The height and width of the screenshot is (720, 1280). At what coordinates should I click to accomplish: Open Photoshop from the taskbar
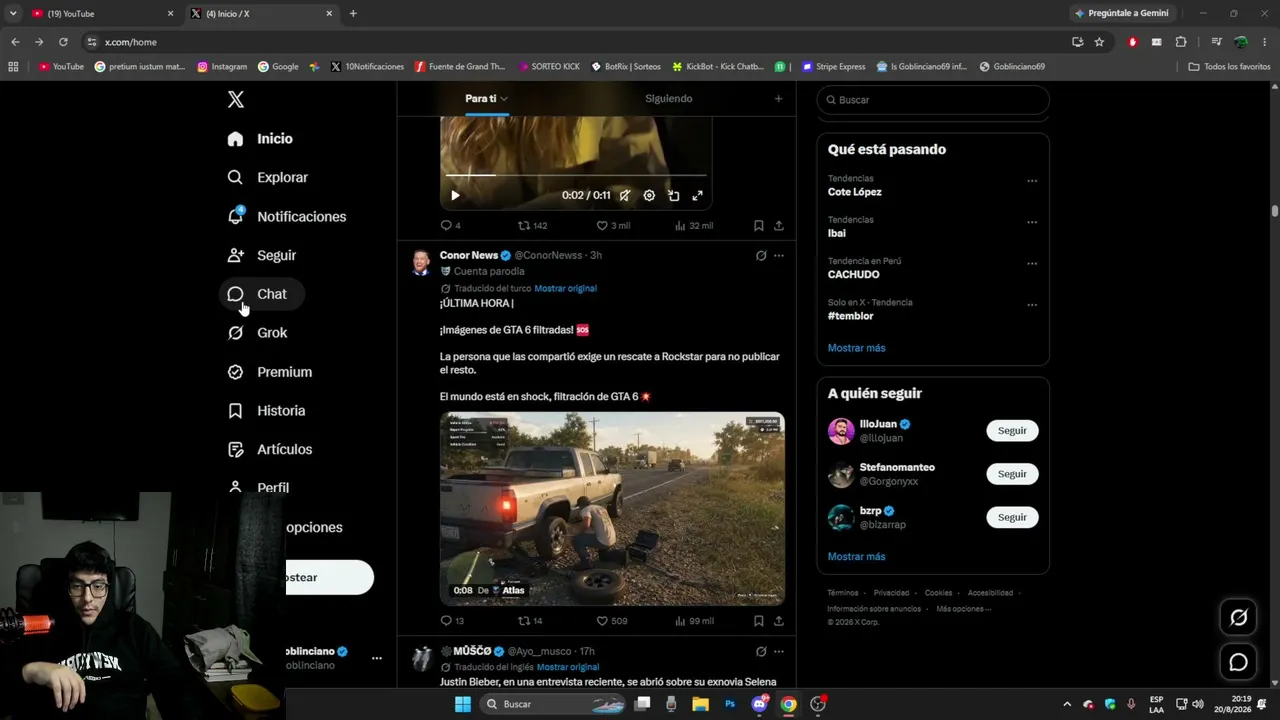pos(730,704)
